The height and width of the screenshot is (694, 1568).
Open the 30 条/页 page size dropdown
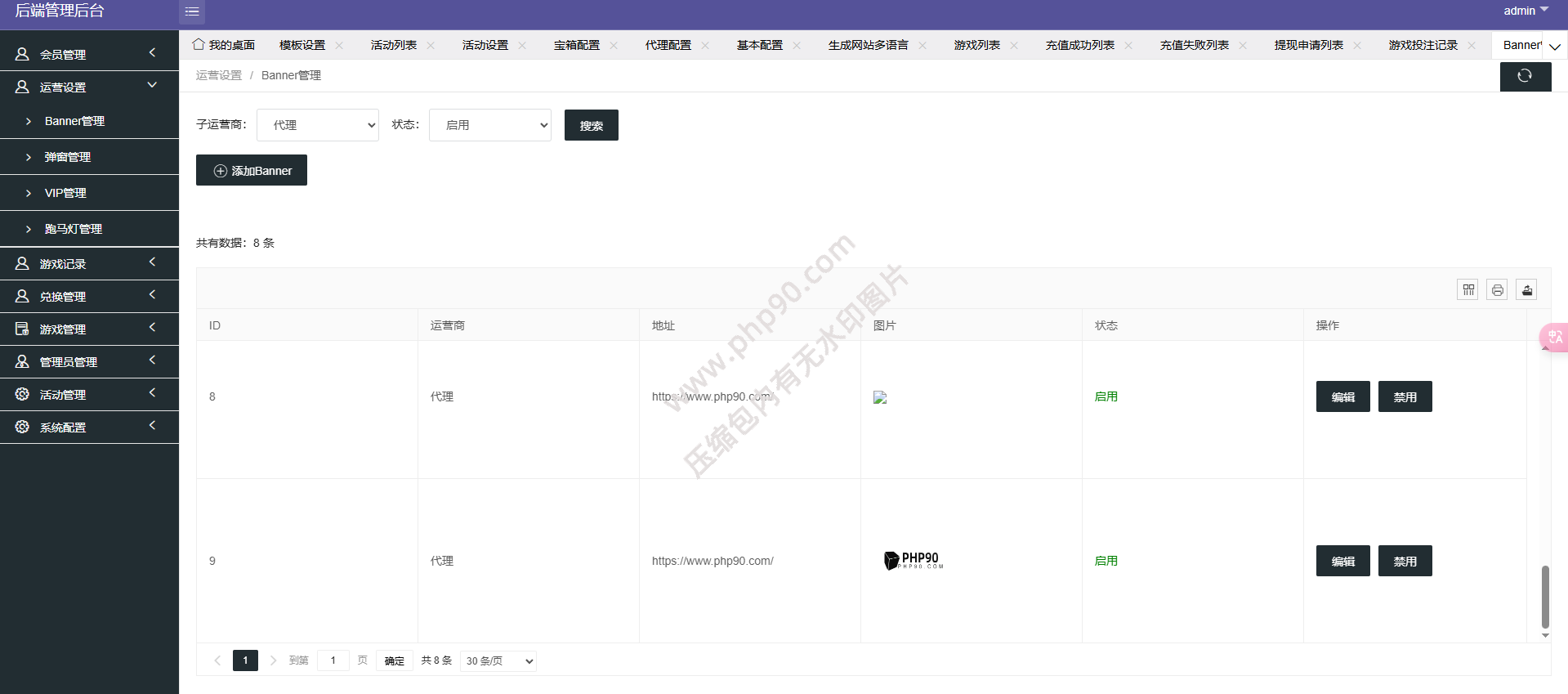pos(498,660)
